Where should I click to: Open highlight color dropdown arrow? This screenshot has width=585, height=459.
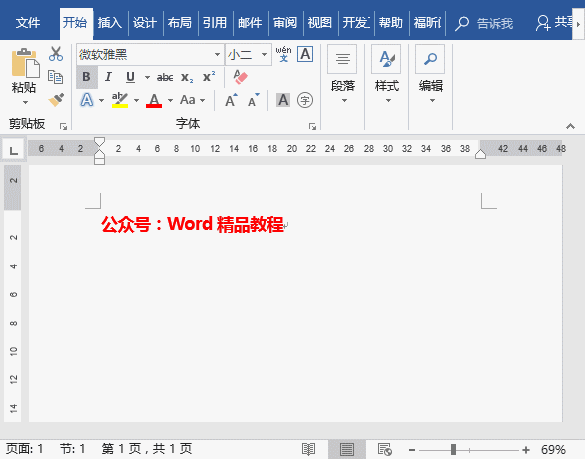coord(137,100)
